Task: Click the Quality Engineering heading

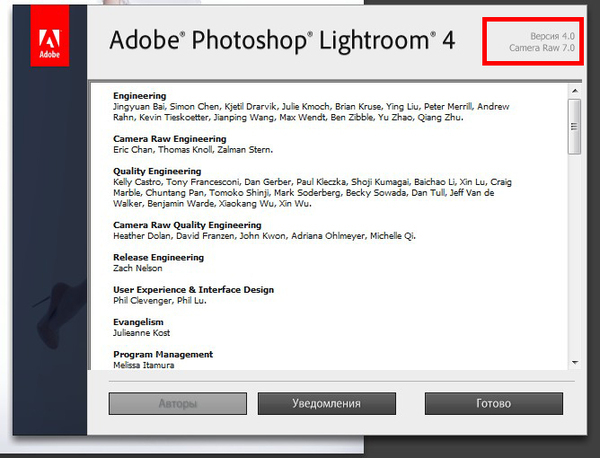Action: click(x=157, y=171)
